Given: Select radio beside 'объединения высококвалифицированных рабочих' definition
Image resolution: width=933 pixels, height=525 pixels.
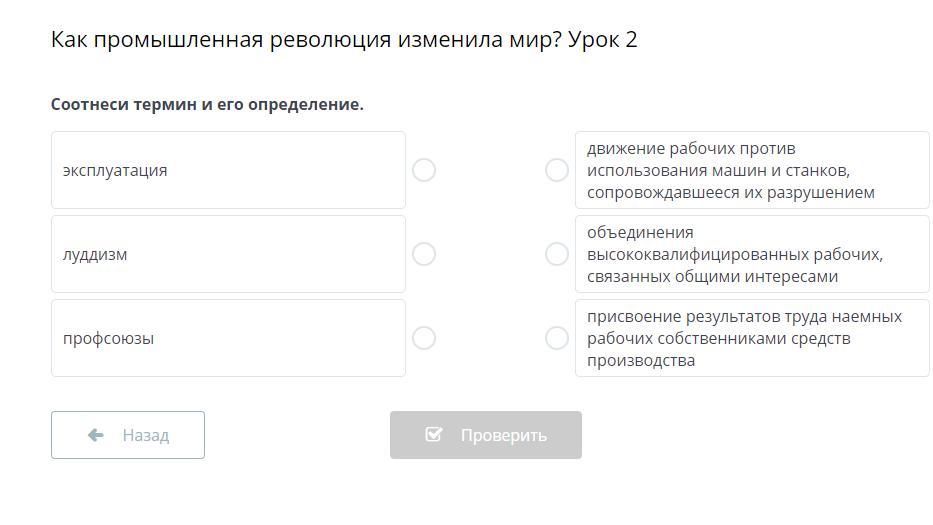Looking at the screenshot, I should (557, 254).
